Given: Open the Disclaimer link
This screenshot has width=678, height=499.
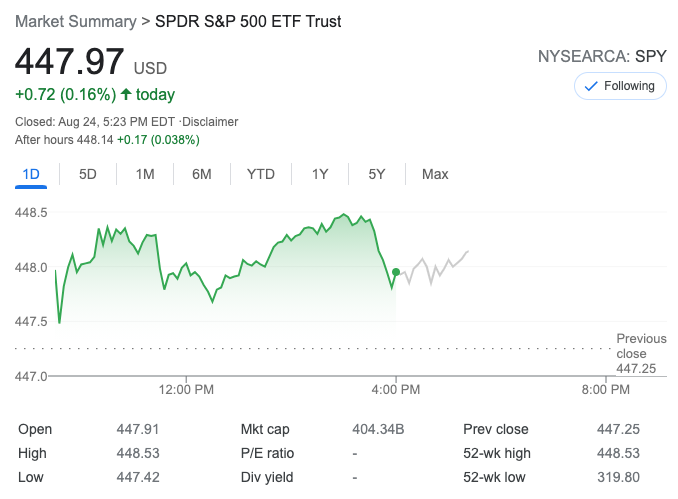Looking at the screenshot, I should point(210,122).
